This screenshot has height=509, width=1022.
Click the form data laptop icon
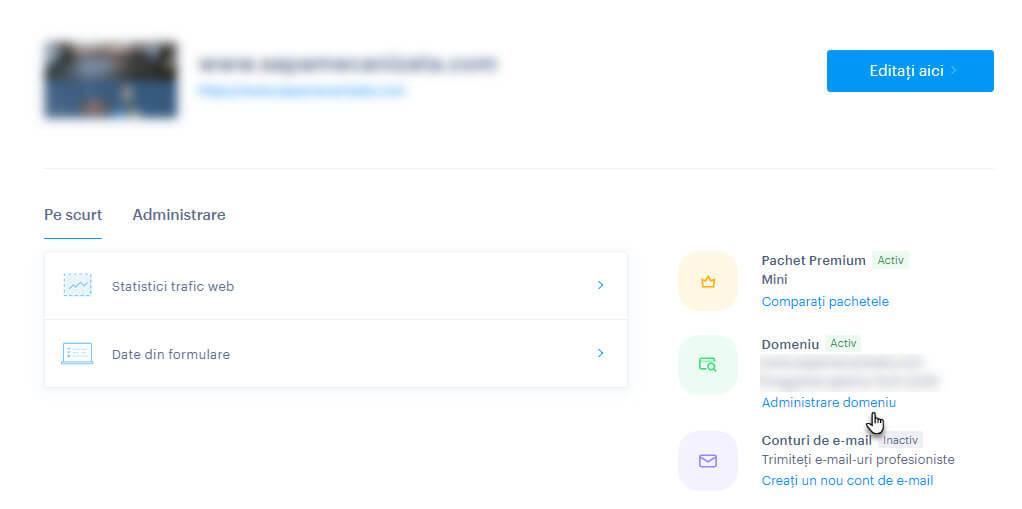[77, 353]
